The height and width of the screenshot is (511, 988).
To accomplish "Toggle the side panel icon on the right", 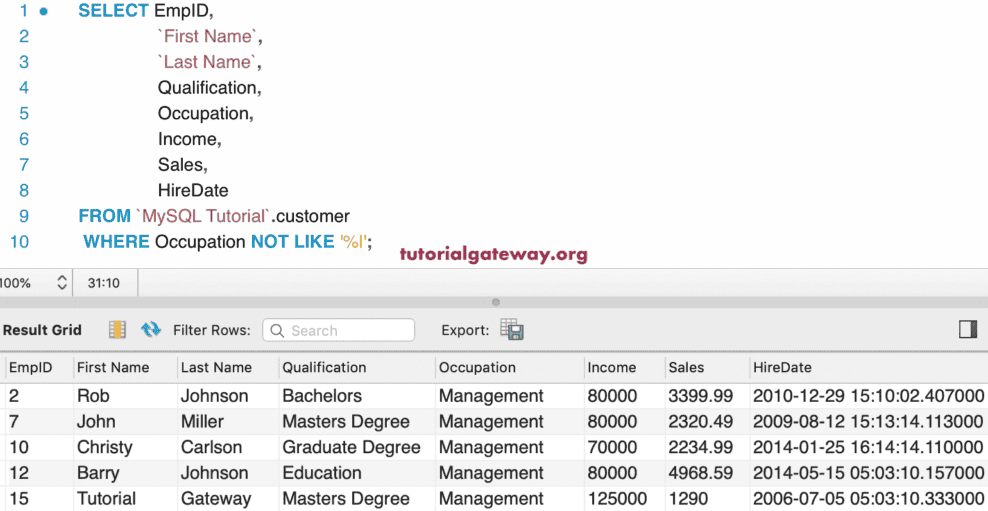I will point(968,330).
